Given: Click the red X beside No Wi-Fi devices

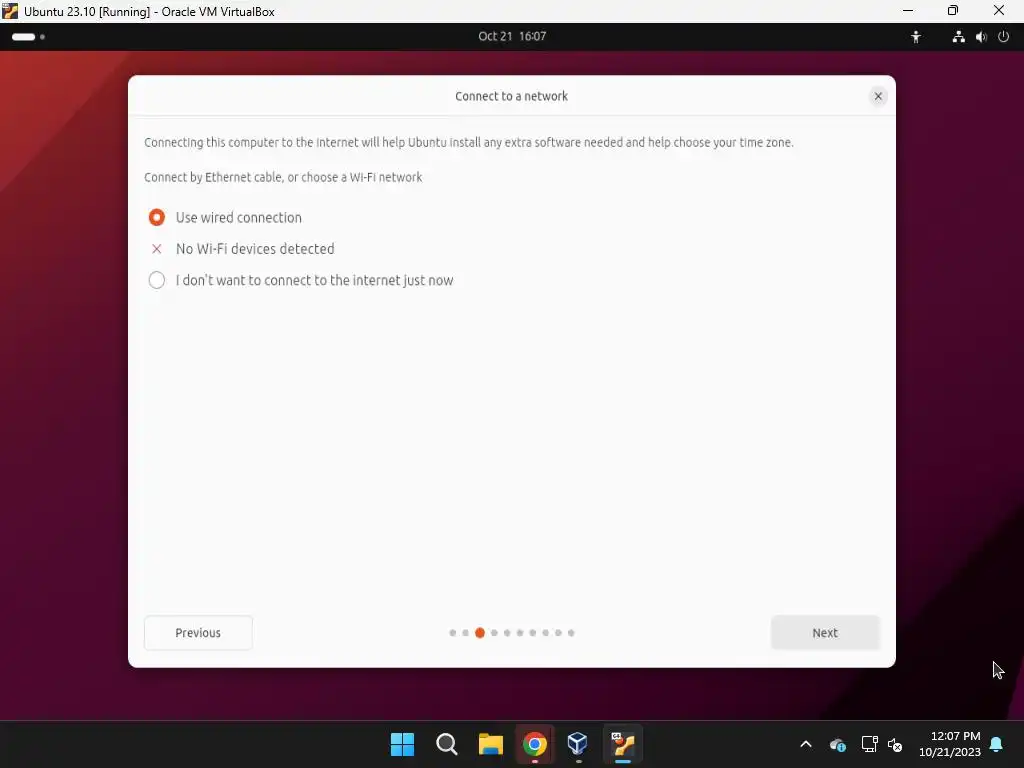Looking at the screenshot, I should point(157,249).
